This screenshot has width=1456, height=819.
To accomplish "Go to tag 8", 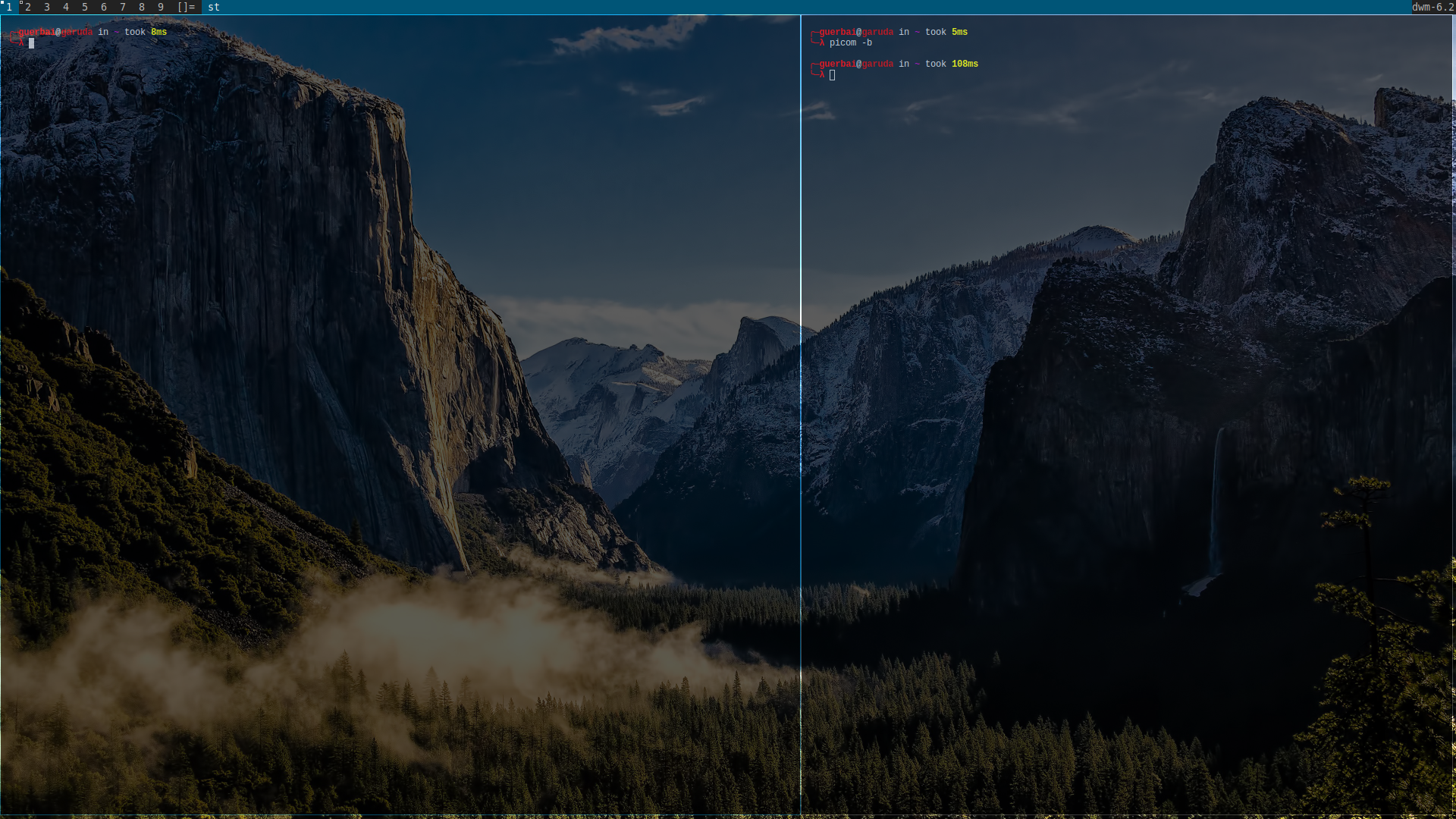I will point(142,7).
